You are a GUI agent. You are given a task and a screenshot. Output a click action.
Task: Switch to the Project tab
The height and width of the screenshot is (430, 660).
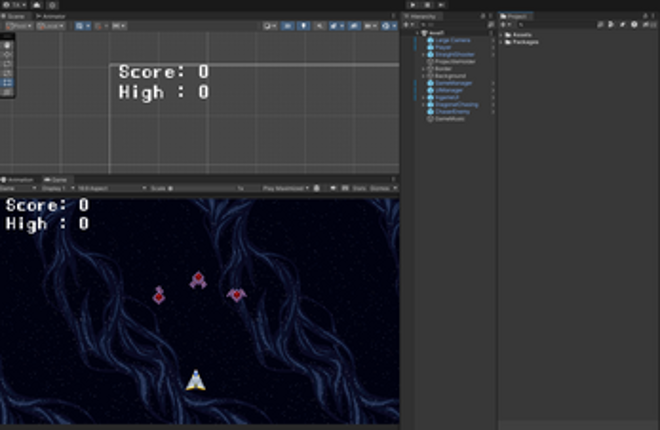click(515, 16)
